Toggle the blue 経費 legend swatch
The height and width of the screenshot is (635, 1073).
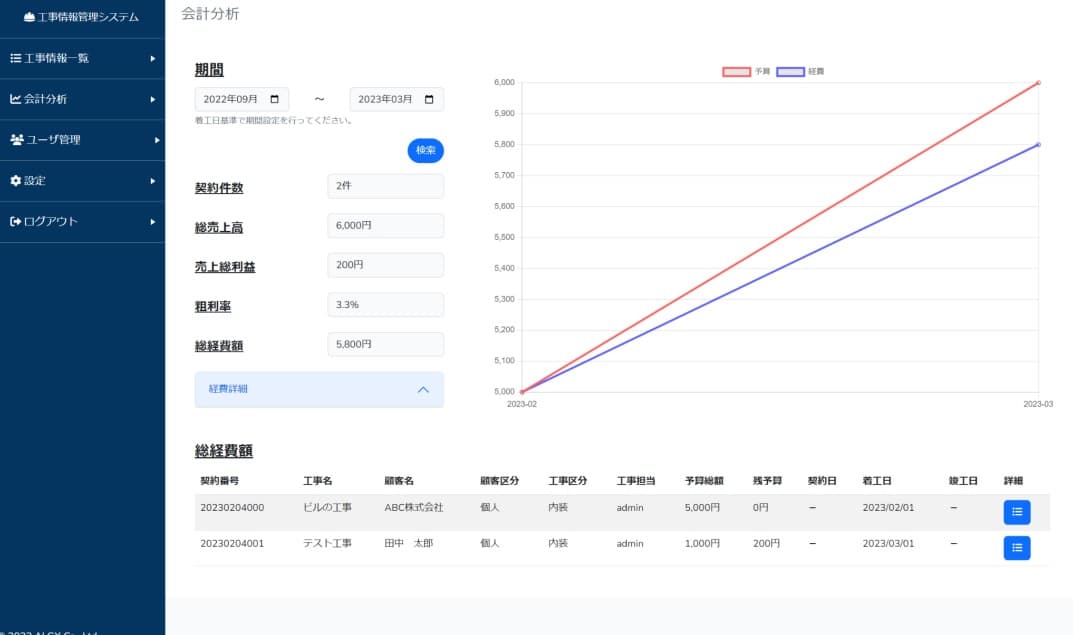[790, 71]
